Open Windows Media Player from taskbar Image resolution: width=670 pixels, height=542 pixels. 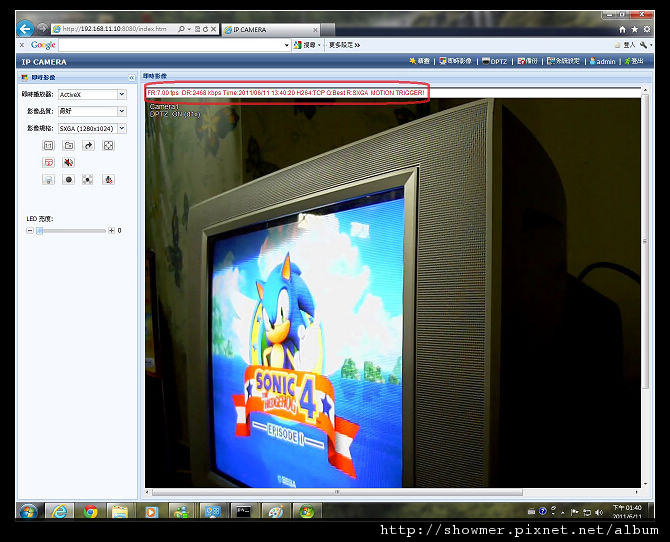151,511
